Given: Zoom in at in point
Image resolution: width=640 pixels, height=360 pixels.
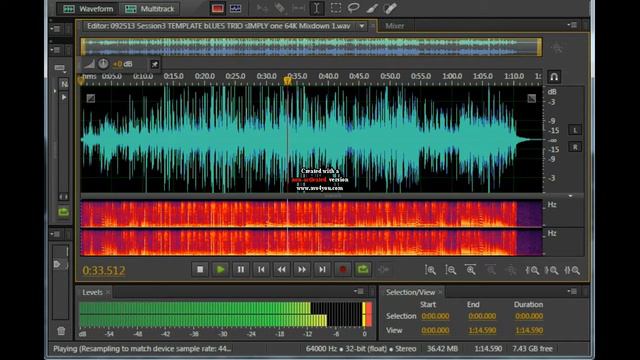Looking at the screenshot, I should point(532,270).
